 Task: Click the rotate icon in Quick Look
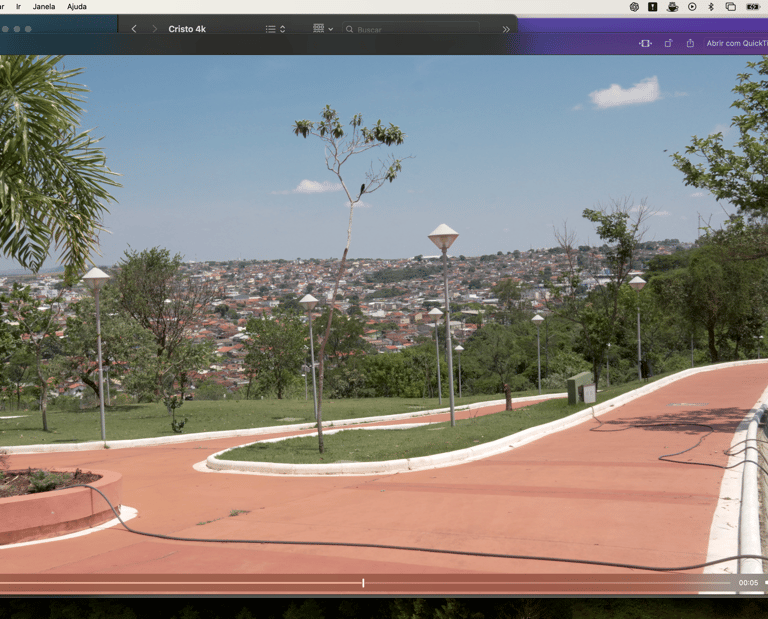[x=668, y=44]
